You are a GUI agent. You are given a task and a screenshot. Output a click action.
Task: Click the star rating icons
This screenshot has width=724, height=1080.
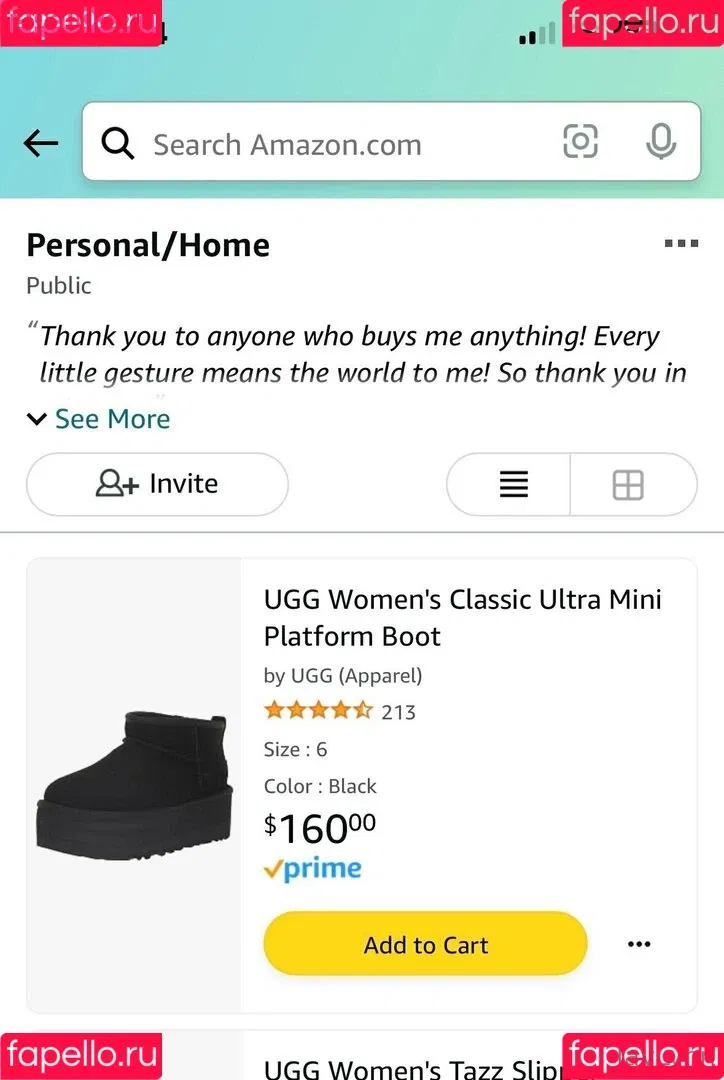click(317, 711)
